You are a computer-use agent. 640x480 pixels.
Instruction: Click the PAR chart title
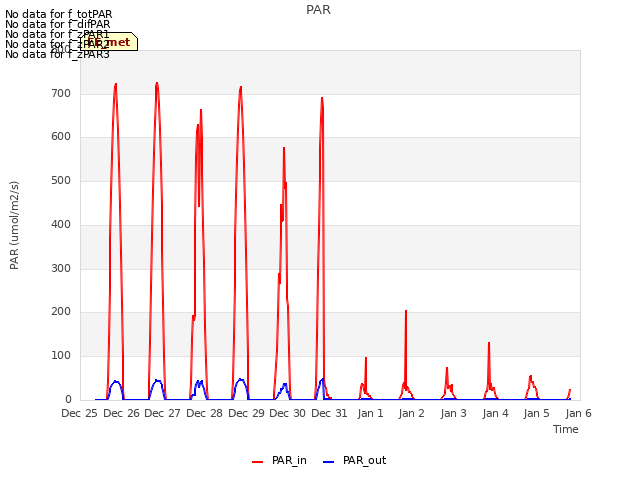(318, 9)
